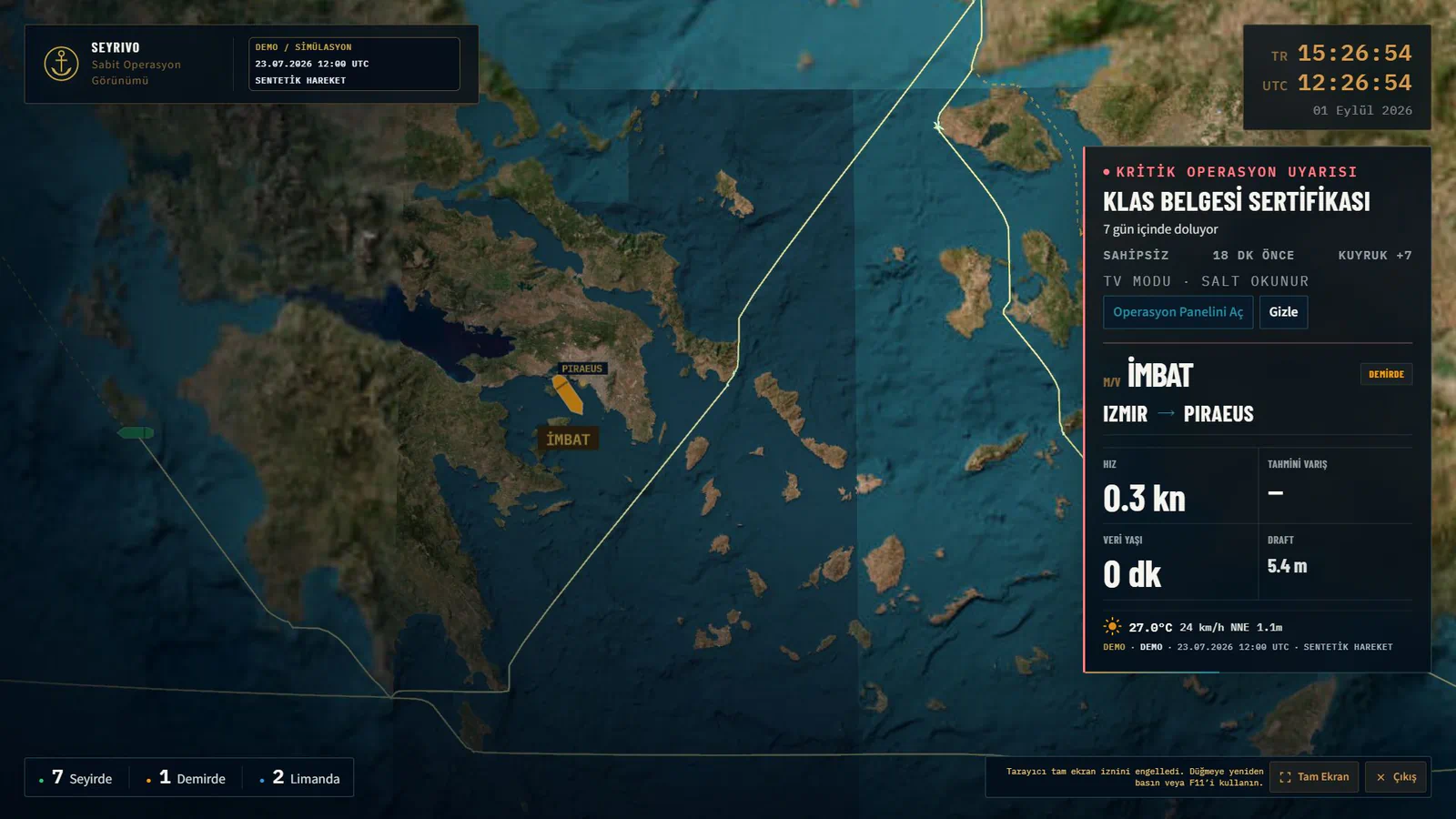Click the X icon in Çıkış button
Screen dimensions: 1456x819
[x=1380, y=777]
